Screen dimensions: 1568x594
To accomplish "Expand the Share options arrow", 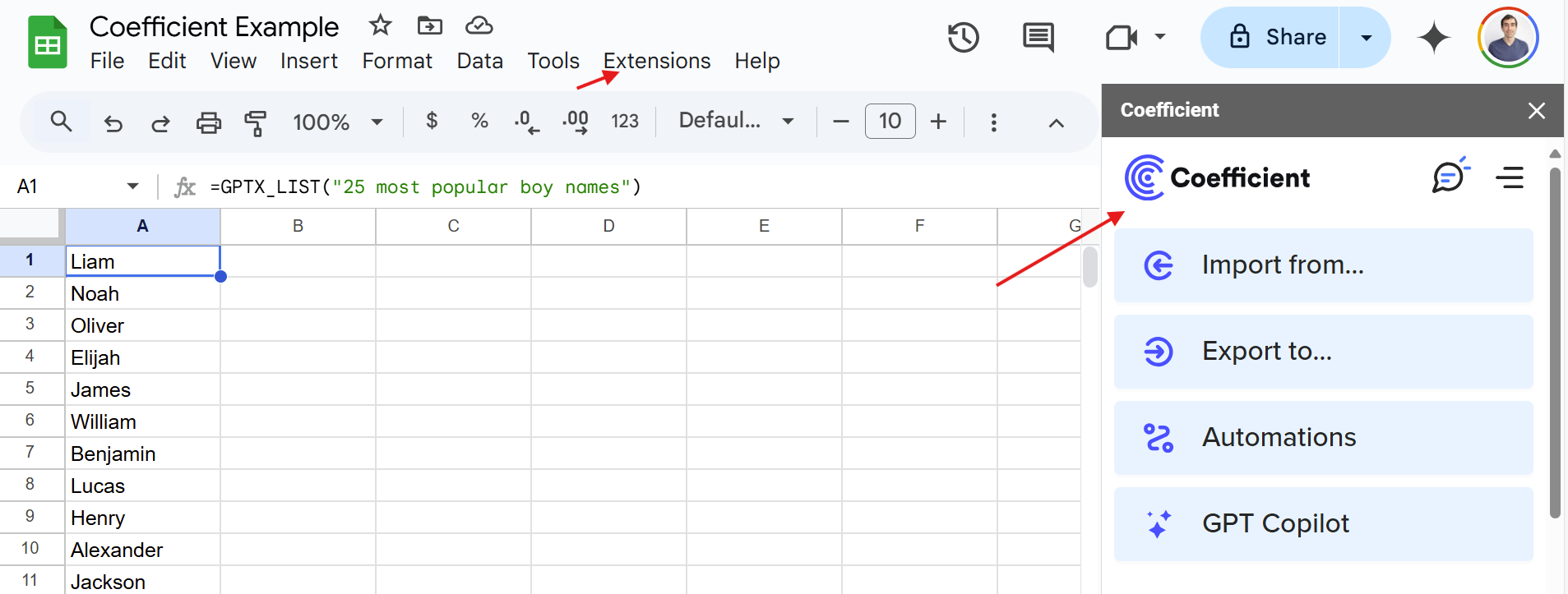I will tap(1366, 38).
